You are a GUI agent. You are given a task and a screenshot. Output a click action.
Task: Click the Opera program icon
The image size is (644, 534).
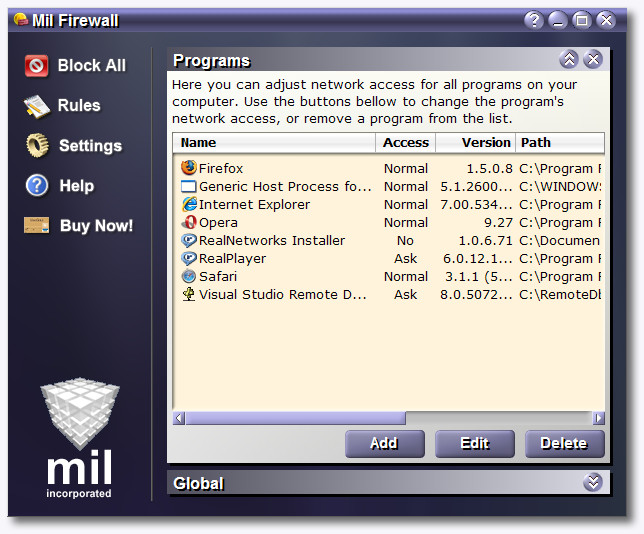click(189, 222)
